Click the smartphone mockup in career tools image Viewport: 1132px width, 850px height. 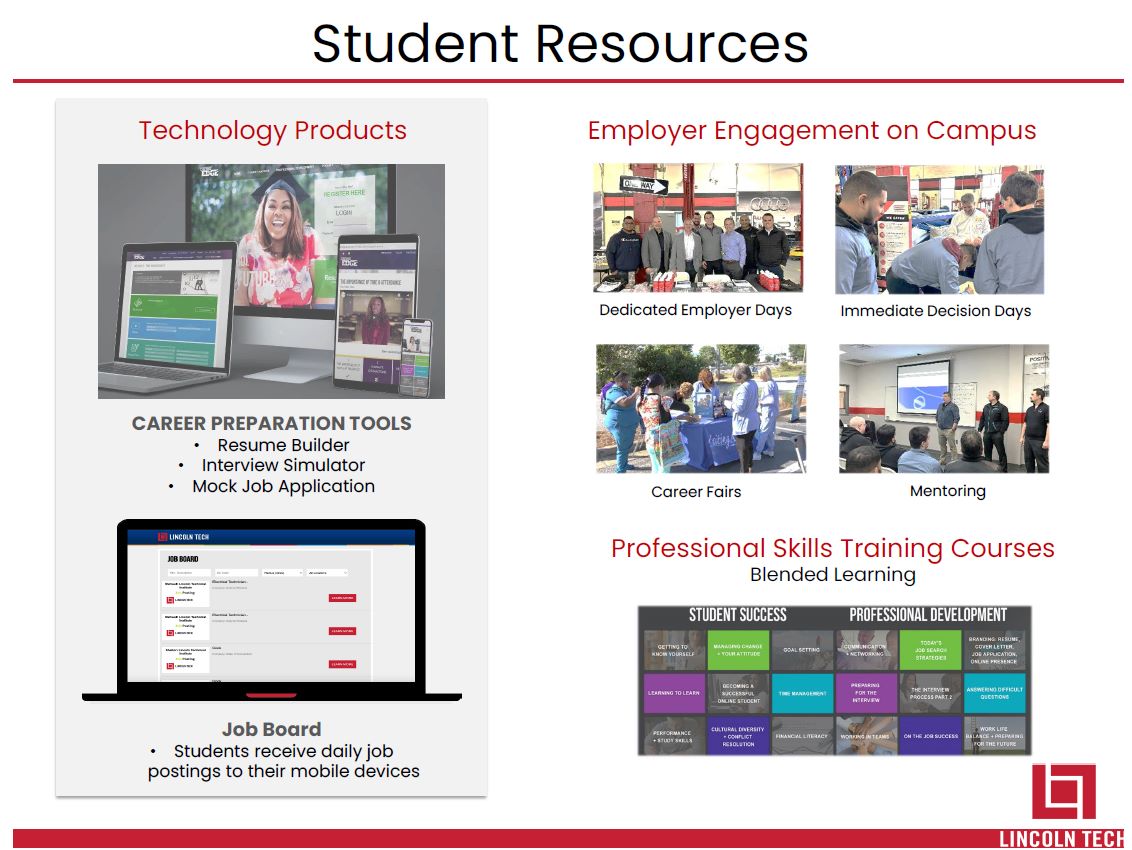click(417, 357)
